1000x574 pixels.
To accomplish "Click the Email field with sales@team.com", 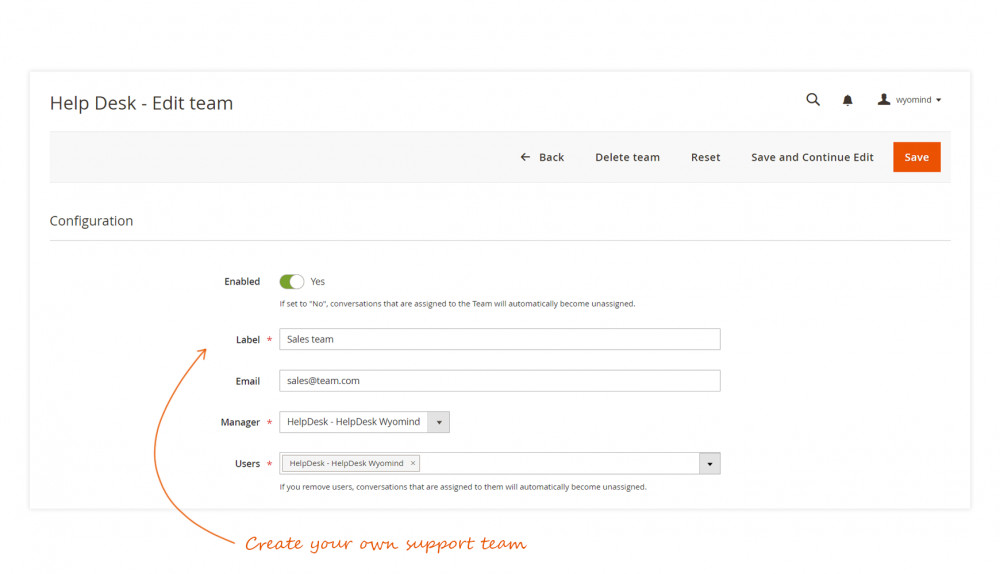I will click(x=499, y=381).
